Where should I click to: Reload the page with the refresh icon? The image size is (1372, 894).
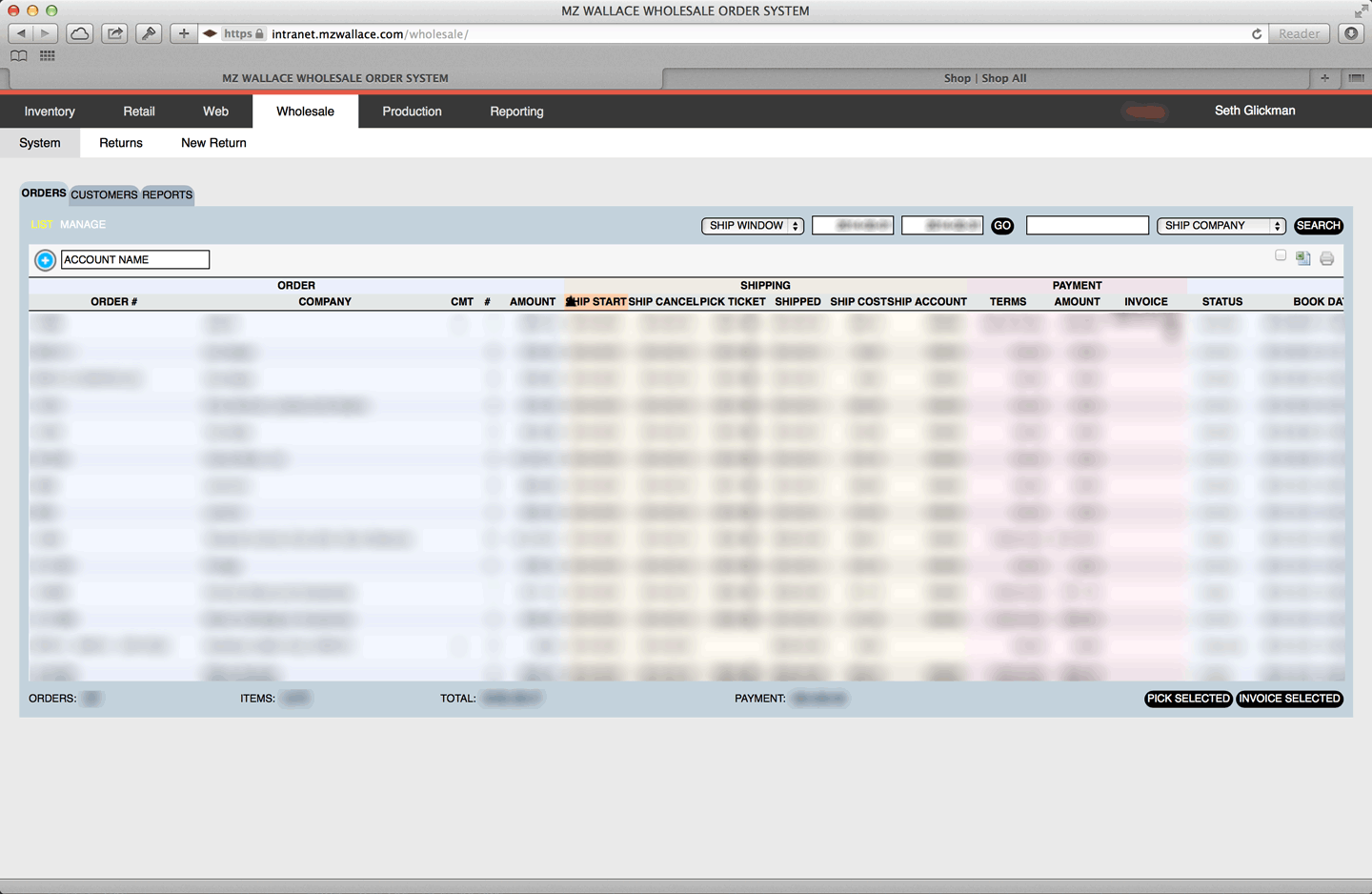[1257, 33]
